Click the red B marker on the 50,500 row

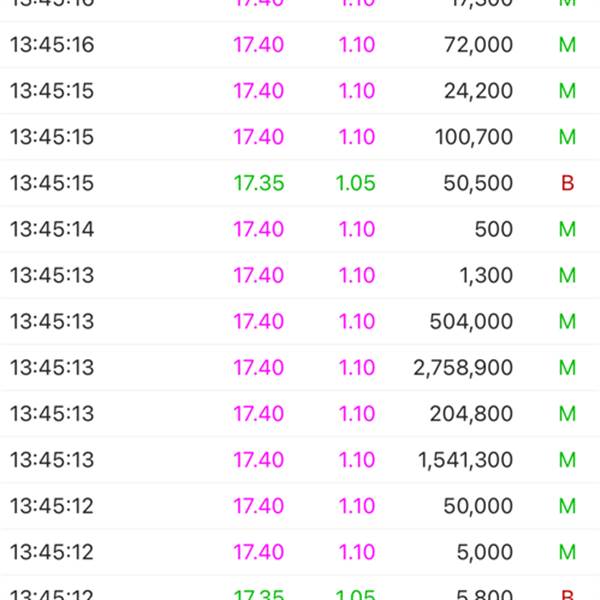(x=567, y=183)
